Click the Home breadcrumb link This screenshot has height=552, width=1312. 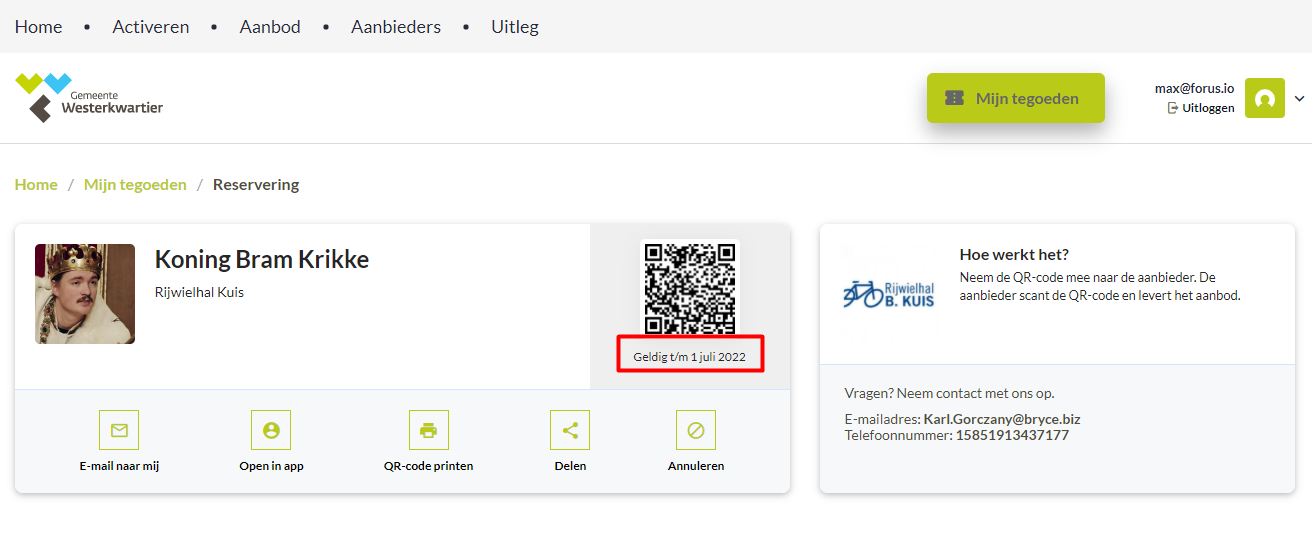[x=36, y=184]
